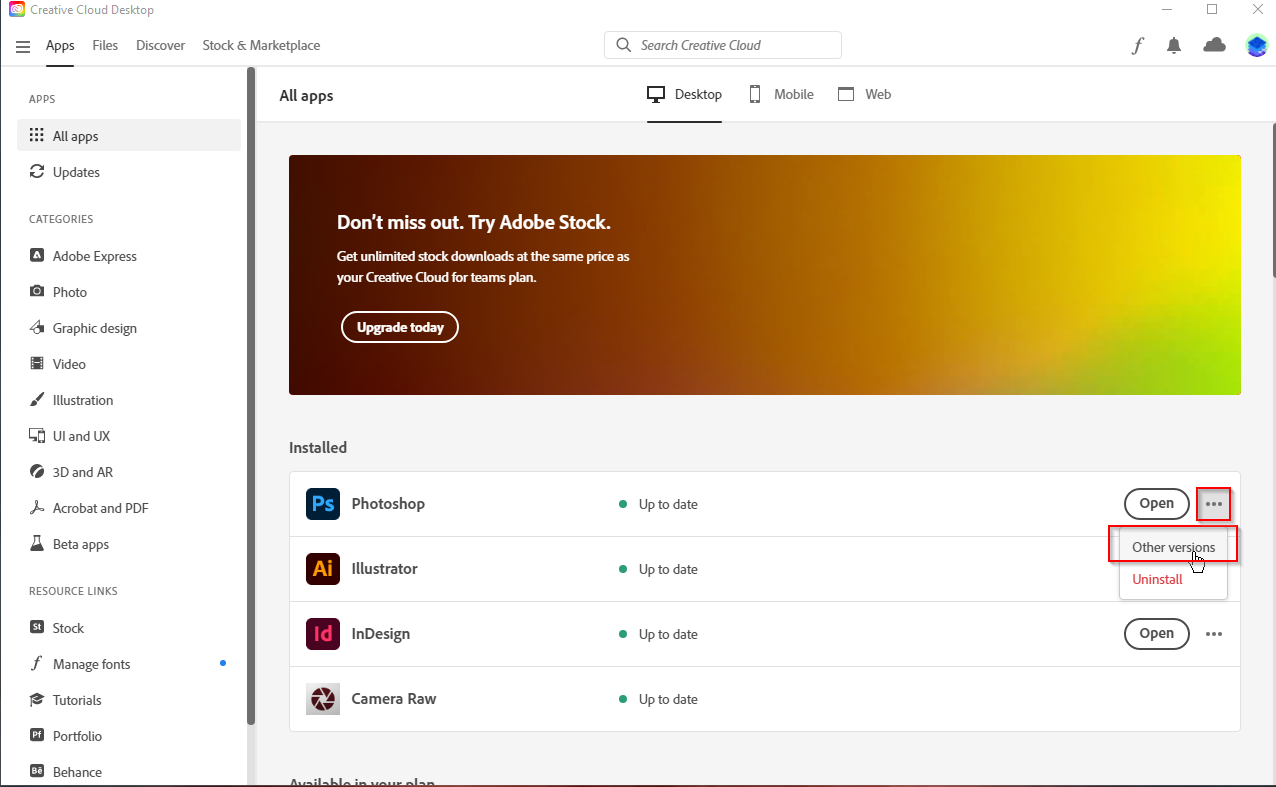The width and height of the screenshot is (1276, 787).
Task: Click the Photoshop app icon
Action: [x=323, y=504]
